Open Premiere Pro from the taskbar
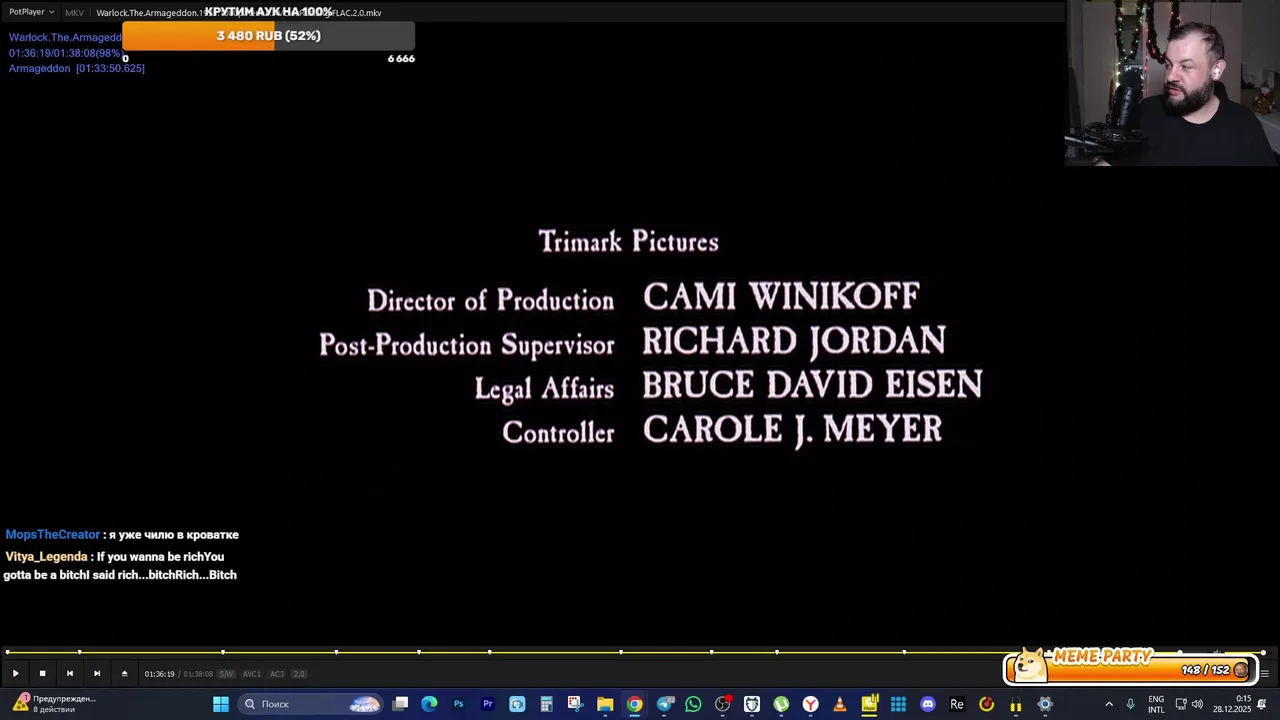Screen dimensions: 1280x720 [x=488, y=704]
